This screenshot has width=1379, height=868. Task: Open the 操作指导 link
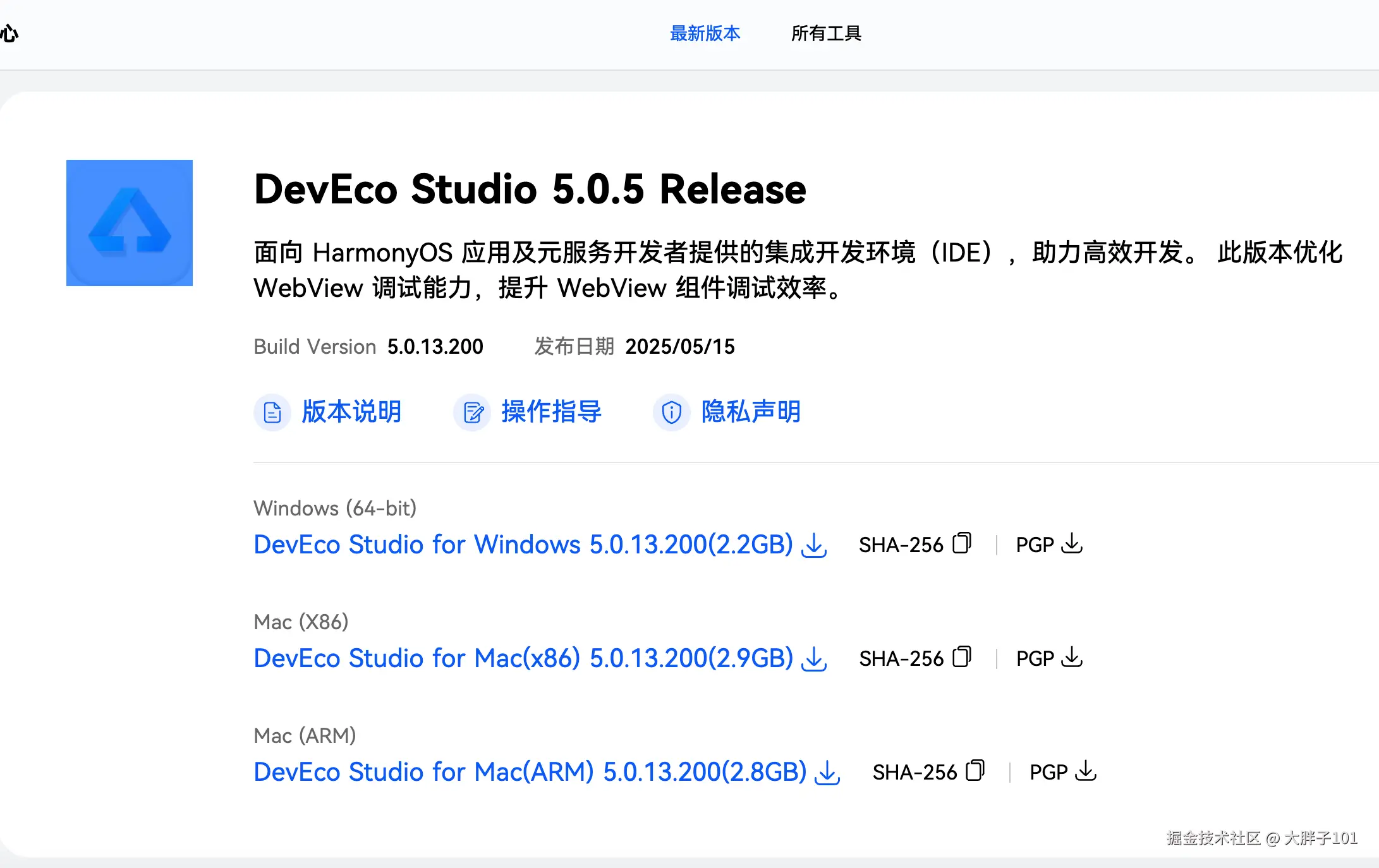pyautogui.click(x=551, y=412)
